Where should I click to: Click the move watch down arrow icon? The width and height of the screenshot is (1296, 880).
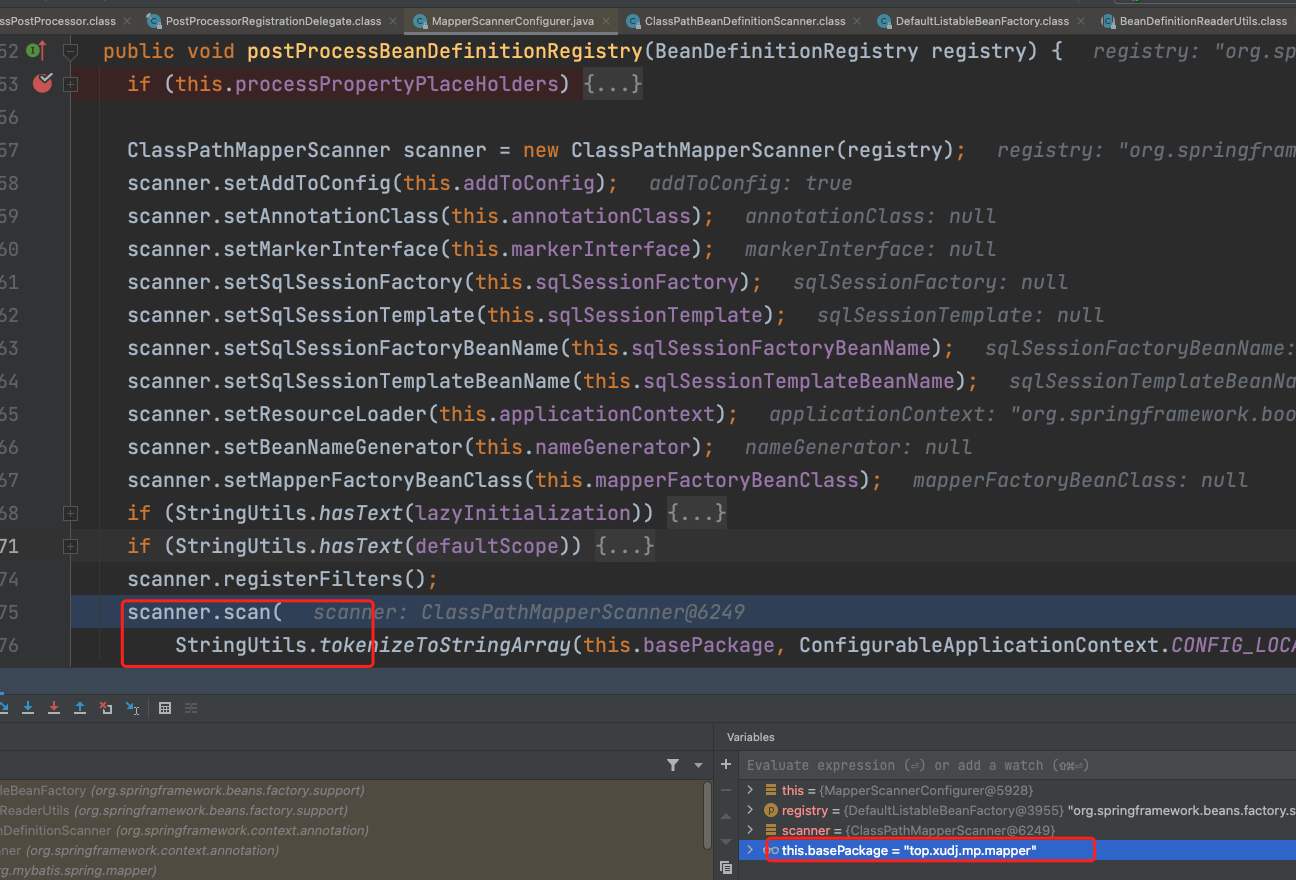[x=726, y=843]
